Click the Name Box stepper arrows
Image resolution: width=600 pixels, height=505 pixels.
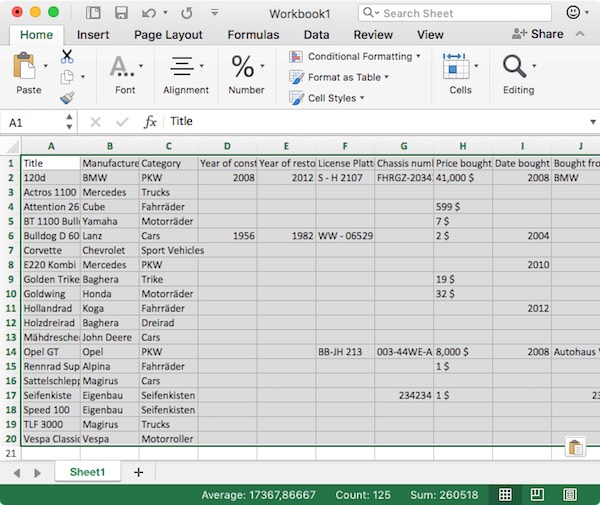[69, 122]
